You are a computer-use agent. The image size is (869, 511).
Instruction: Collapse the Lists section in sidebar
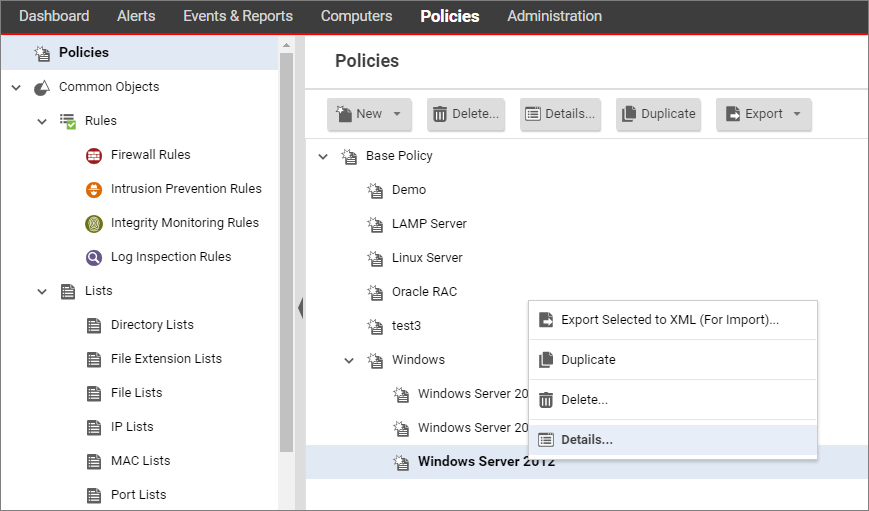click(42, 291)
